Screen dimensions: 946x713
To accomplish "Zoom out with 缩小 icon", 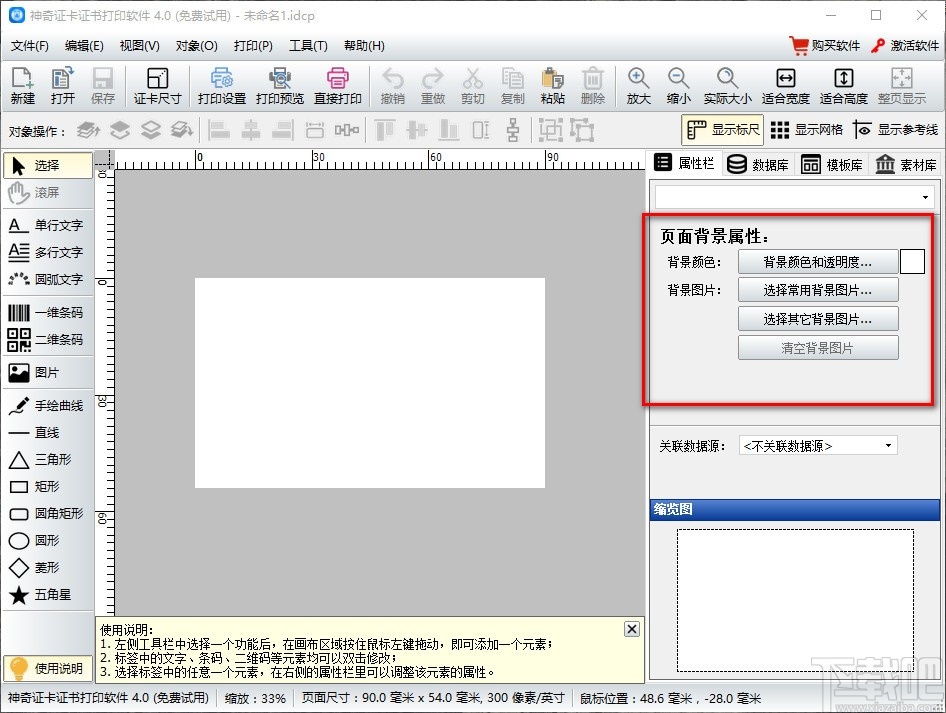I will [678, 86].
